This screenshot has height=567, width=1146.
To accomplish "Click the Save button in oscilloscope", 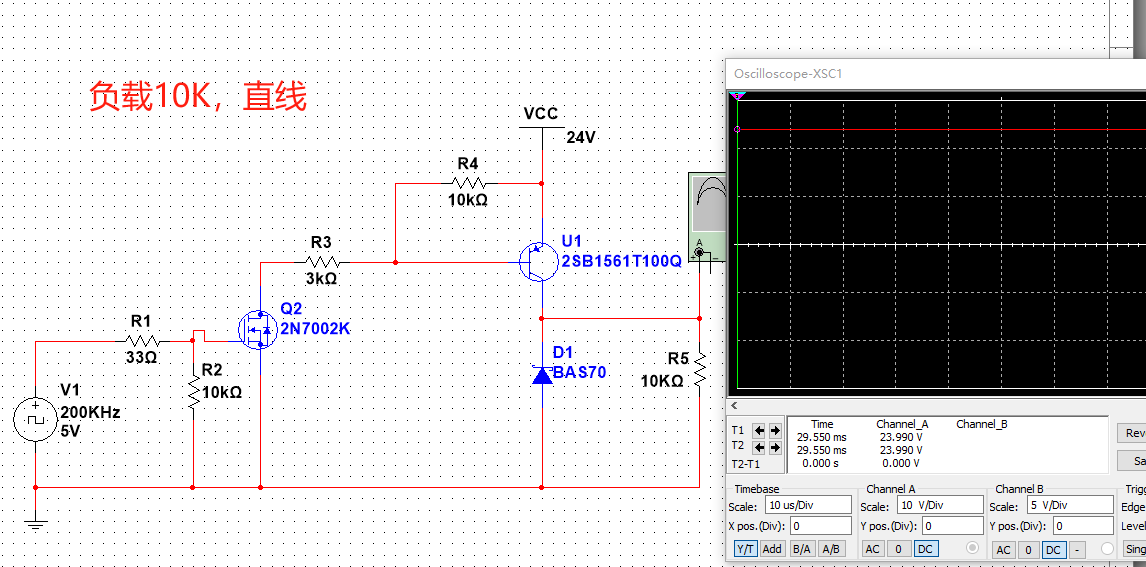I will click(x=1132, y=461).
